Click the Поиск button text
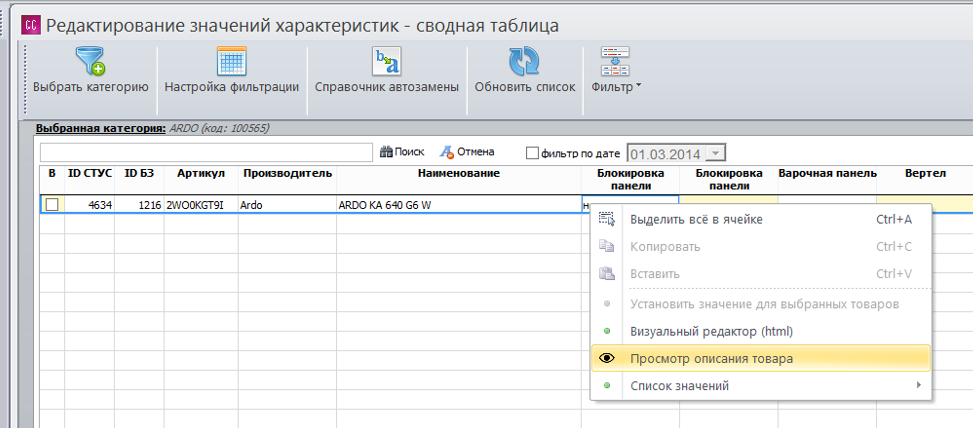 410,151
